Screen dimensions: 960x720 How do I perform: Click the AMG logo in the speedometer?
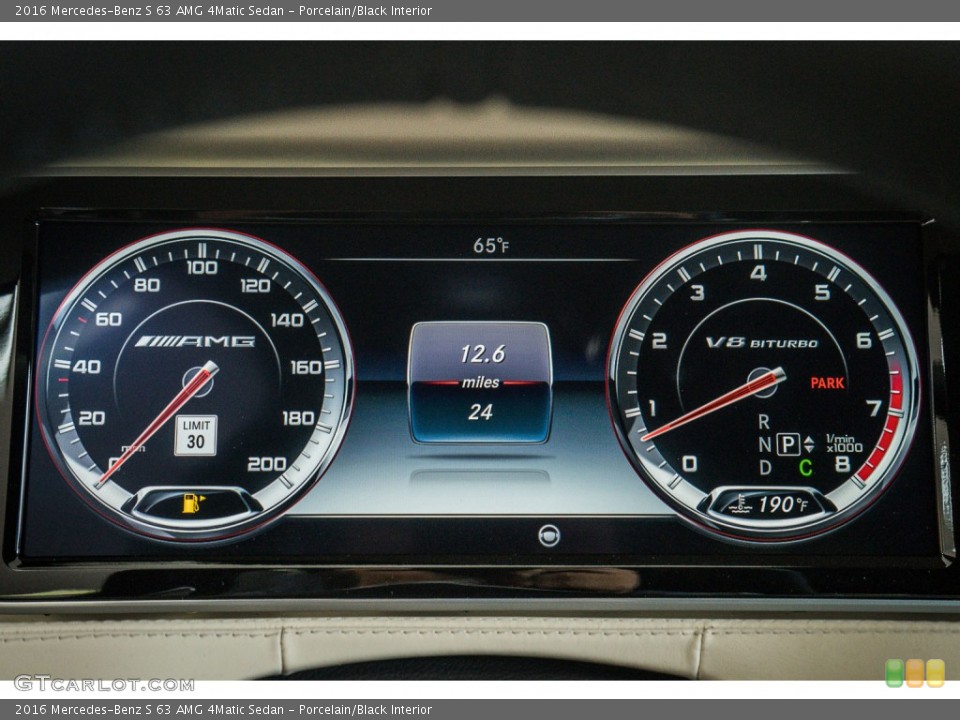click(x=195, y=341)
